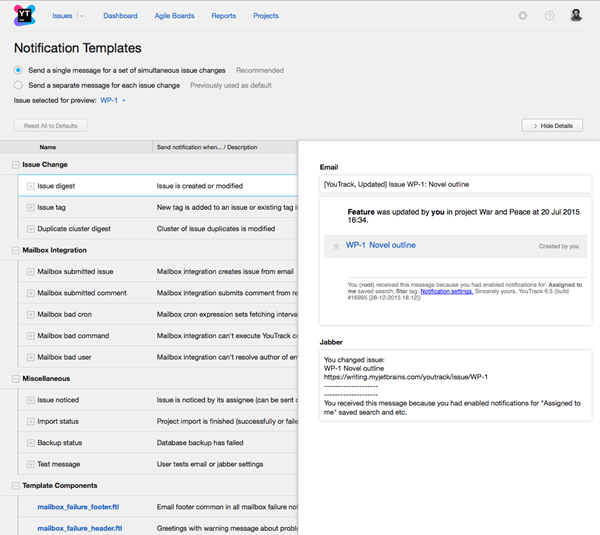Click the email subject text field

tap(455, 184)
